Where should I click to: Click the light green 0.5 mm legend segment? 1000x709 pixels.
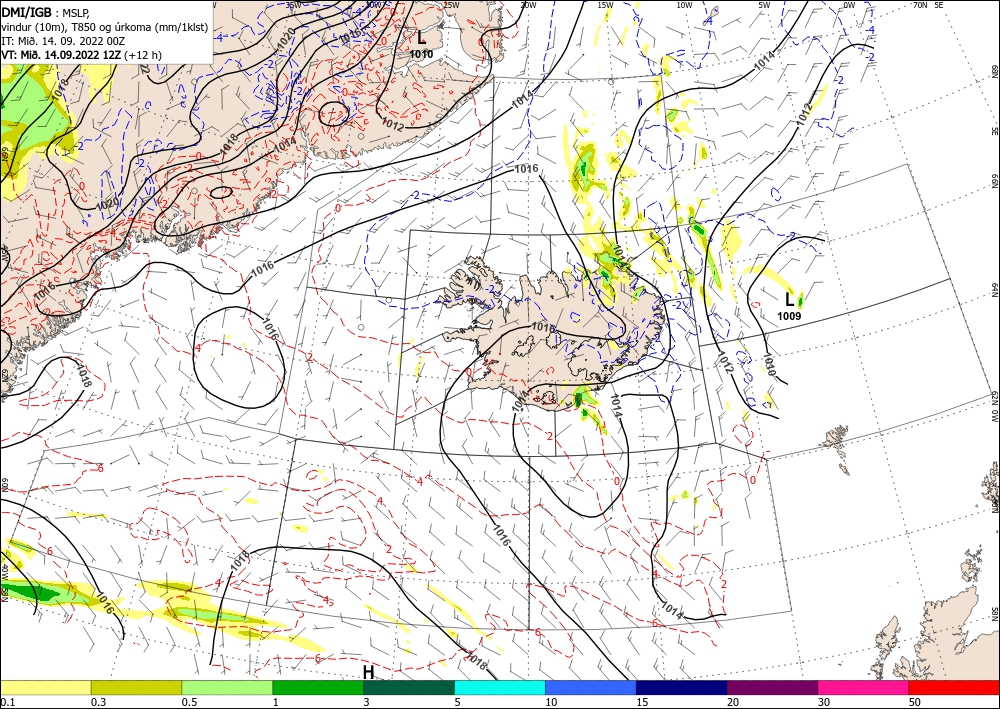click(x=227, y=687)
